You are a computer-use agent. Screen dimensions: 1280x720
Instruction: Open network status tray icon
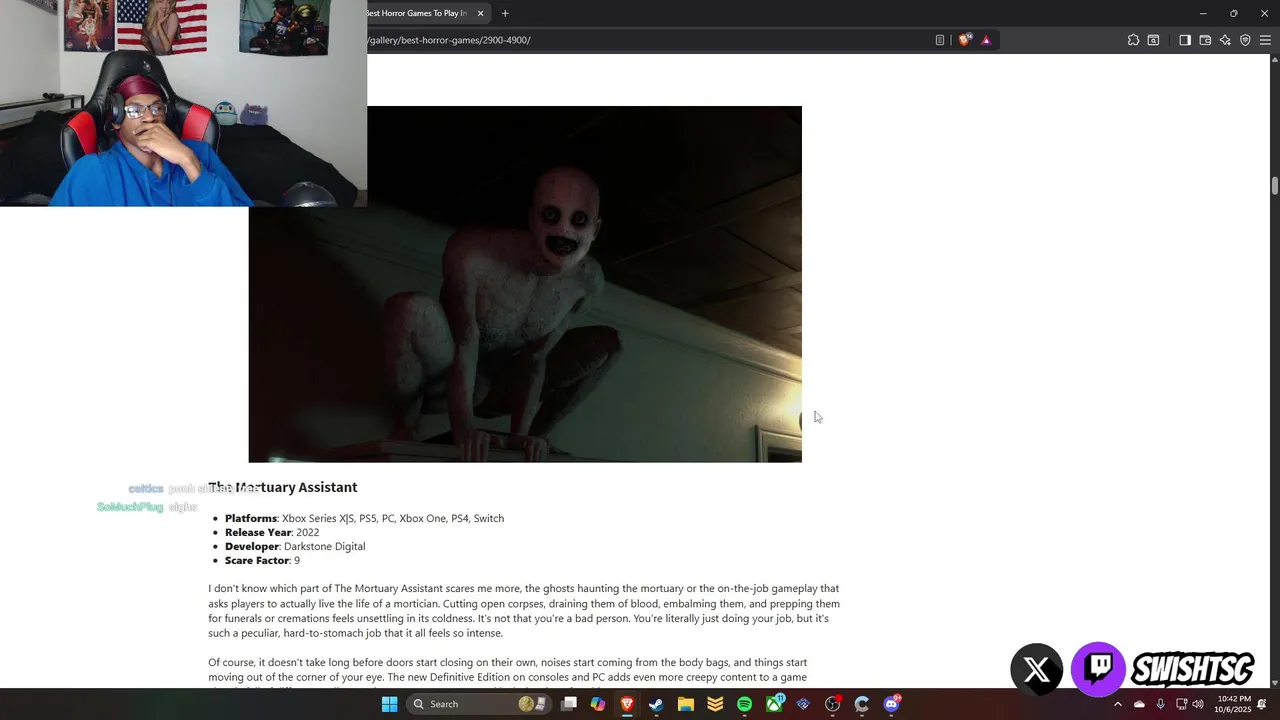tap(1181, 704)
